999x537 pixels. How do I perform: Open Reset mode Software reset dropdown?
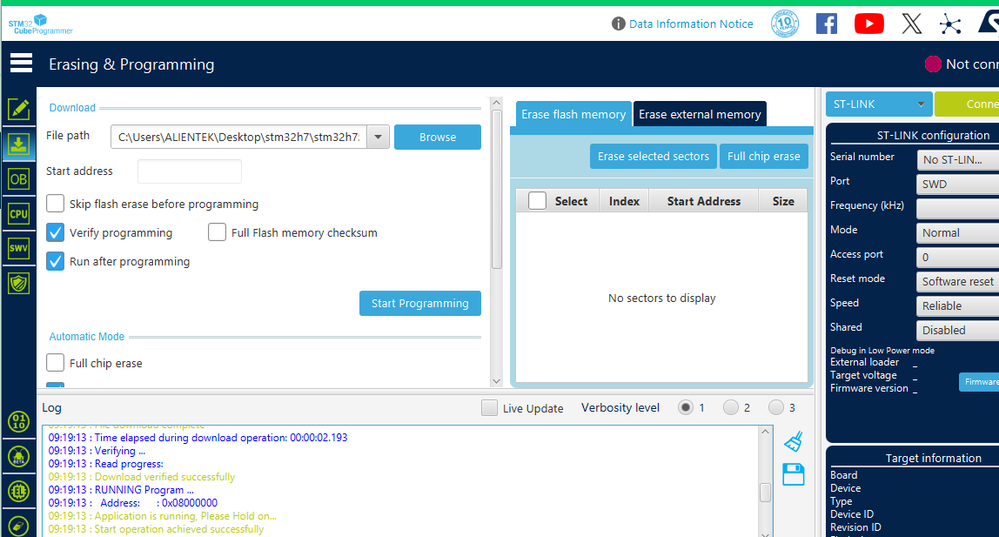(x=958, y=282)
